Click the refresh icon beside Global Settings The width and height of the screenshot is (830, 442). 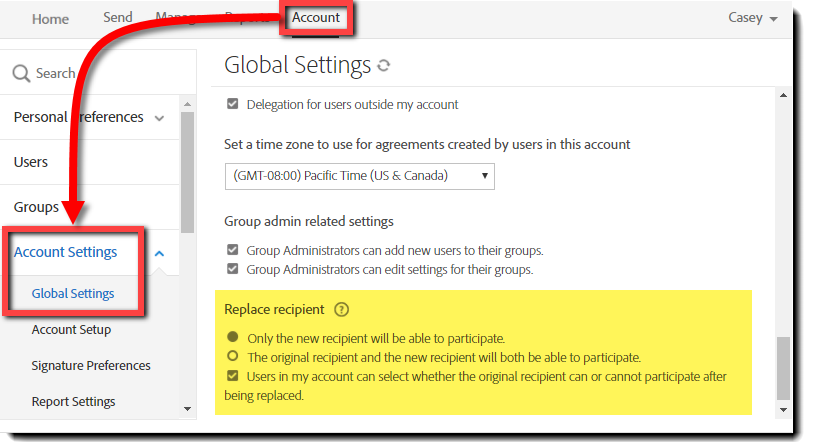tap(383, 66)
